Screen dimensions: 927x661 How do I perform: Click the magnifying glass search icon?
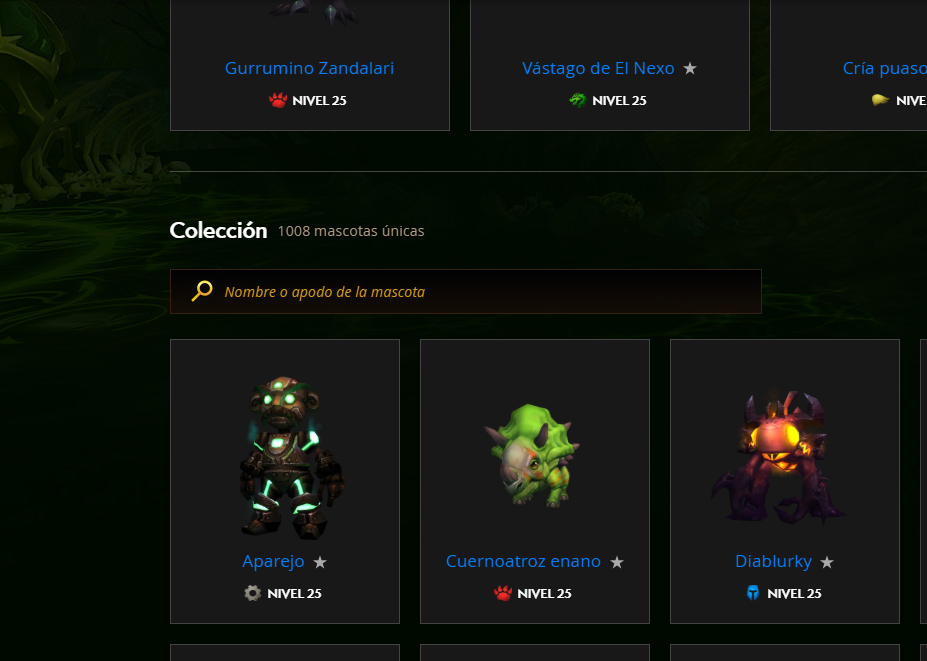[202, 291]
